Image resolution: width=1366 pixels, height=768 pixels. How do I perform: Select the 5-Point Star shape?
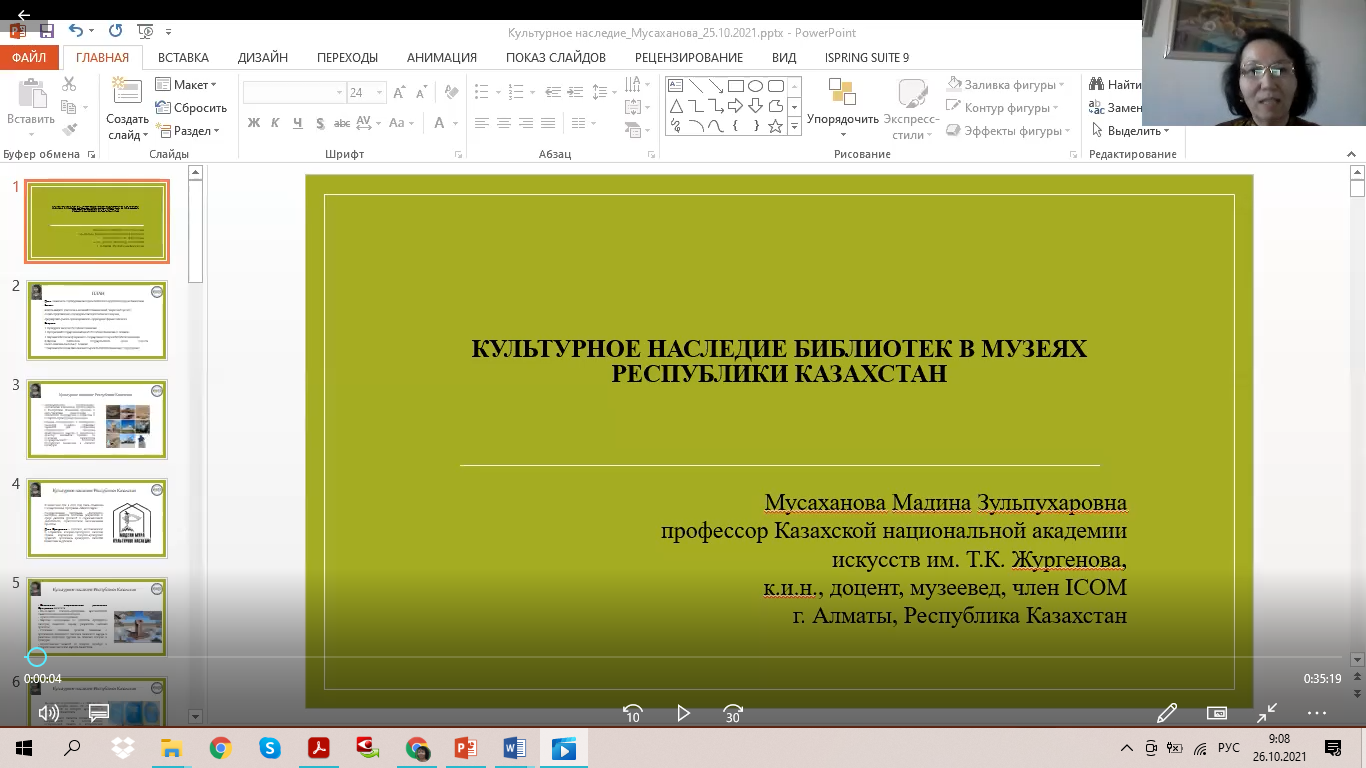point(775,126)
